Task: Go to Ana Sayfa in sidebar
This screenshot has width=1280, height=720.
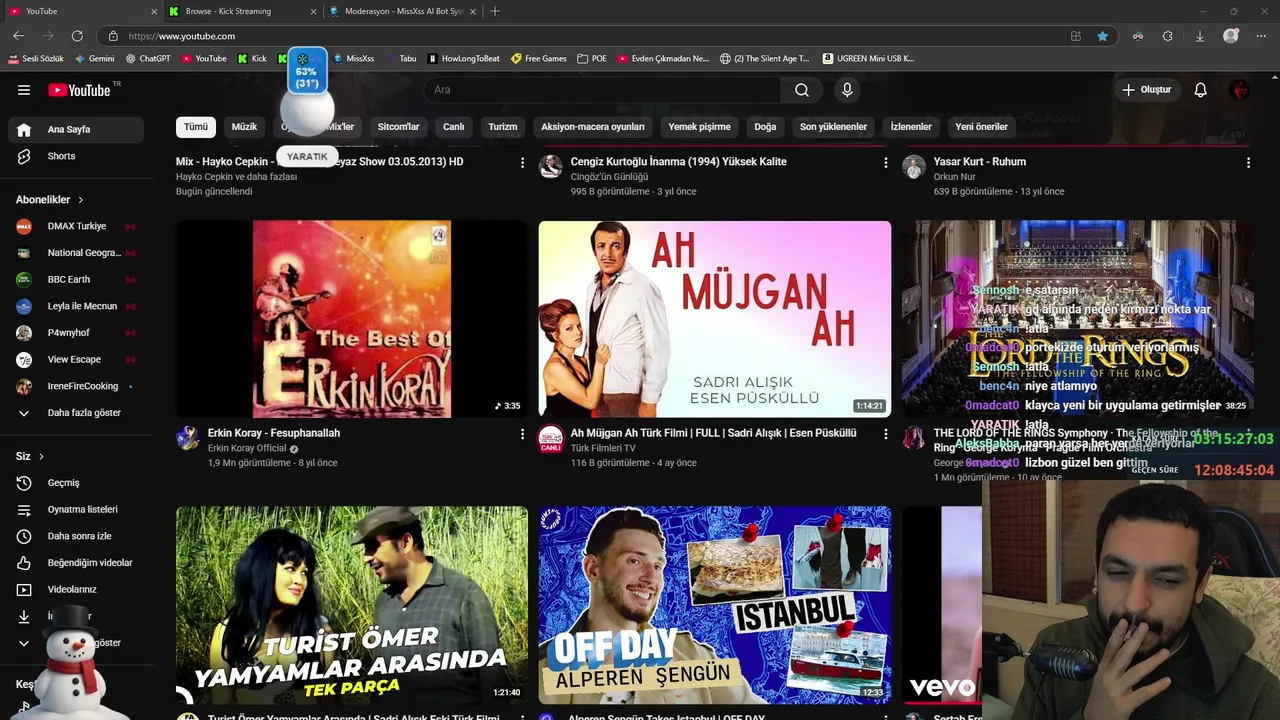Action: pos(77,129)
